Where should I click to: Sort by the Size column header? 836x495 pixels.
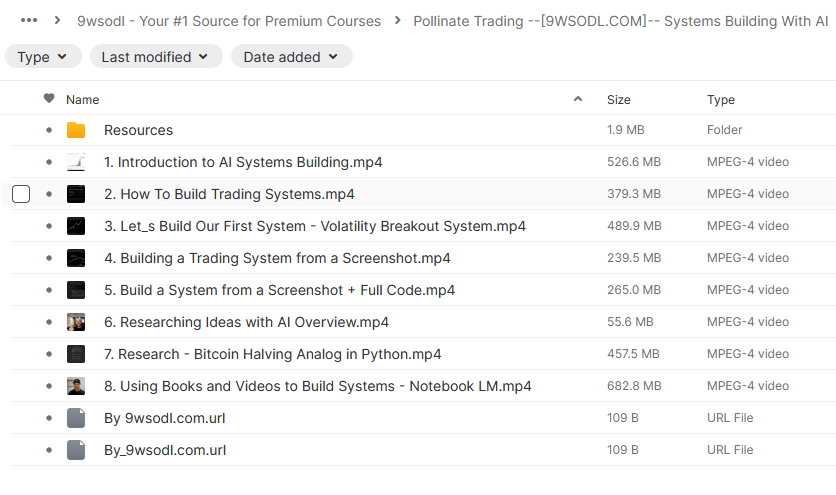click(x=618, y=100)
